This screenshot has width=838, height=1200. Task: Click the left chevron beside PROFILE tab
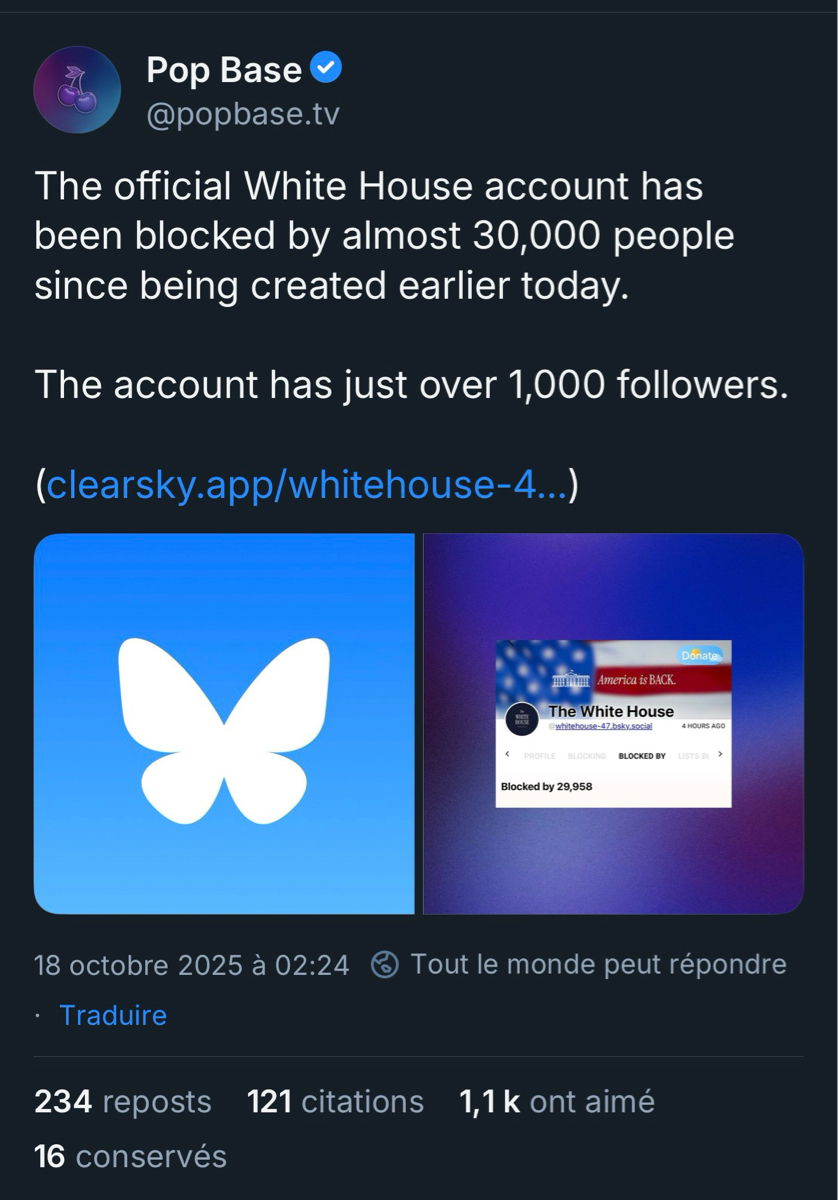click(507, 754)
